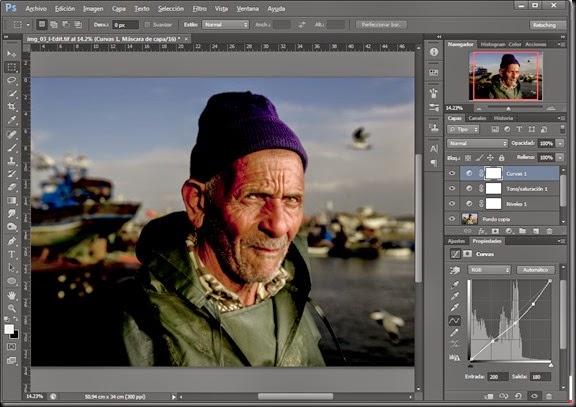Open the Estilo Normal dropdown
Image resolution: width=576 pixels, height=407 pixels.
(x=225, y=25)
